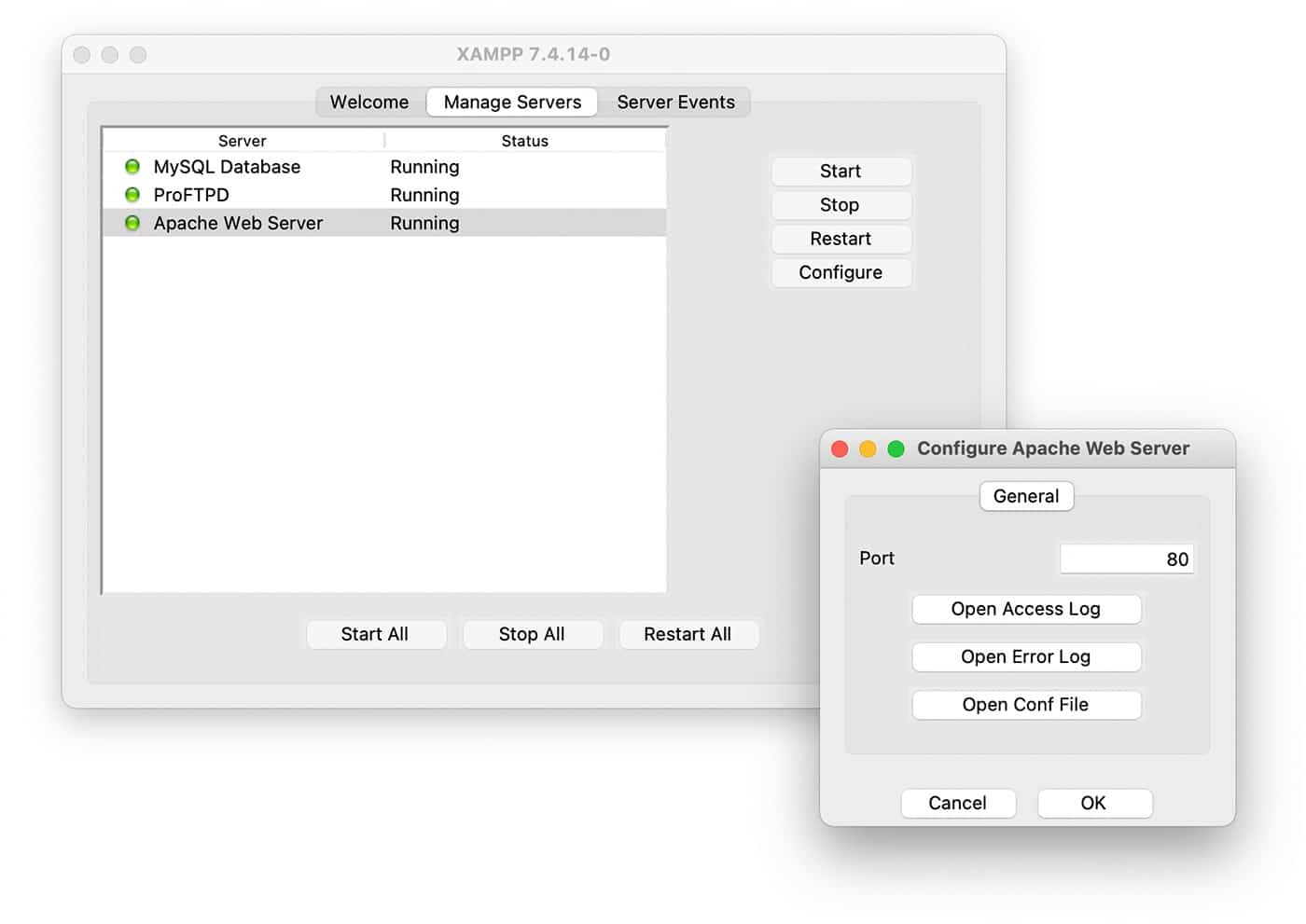This screenshot has height=924, width=1306.
Task: Click the Port number input field
Action: pos(1126,559)
